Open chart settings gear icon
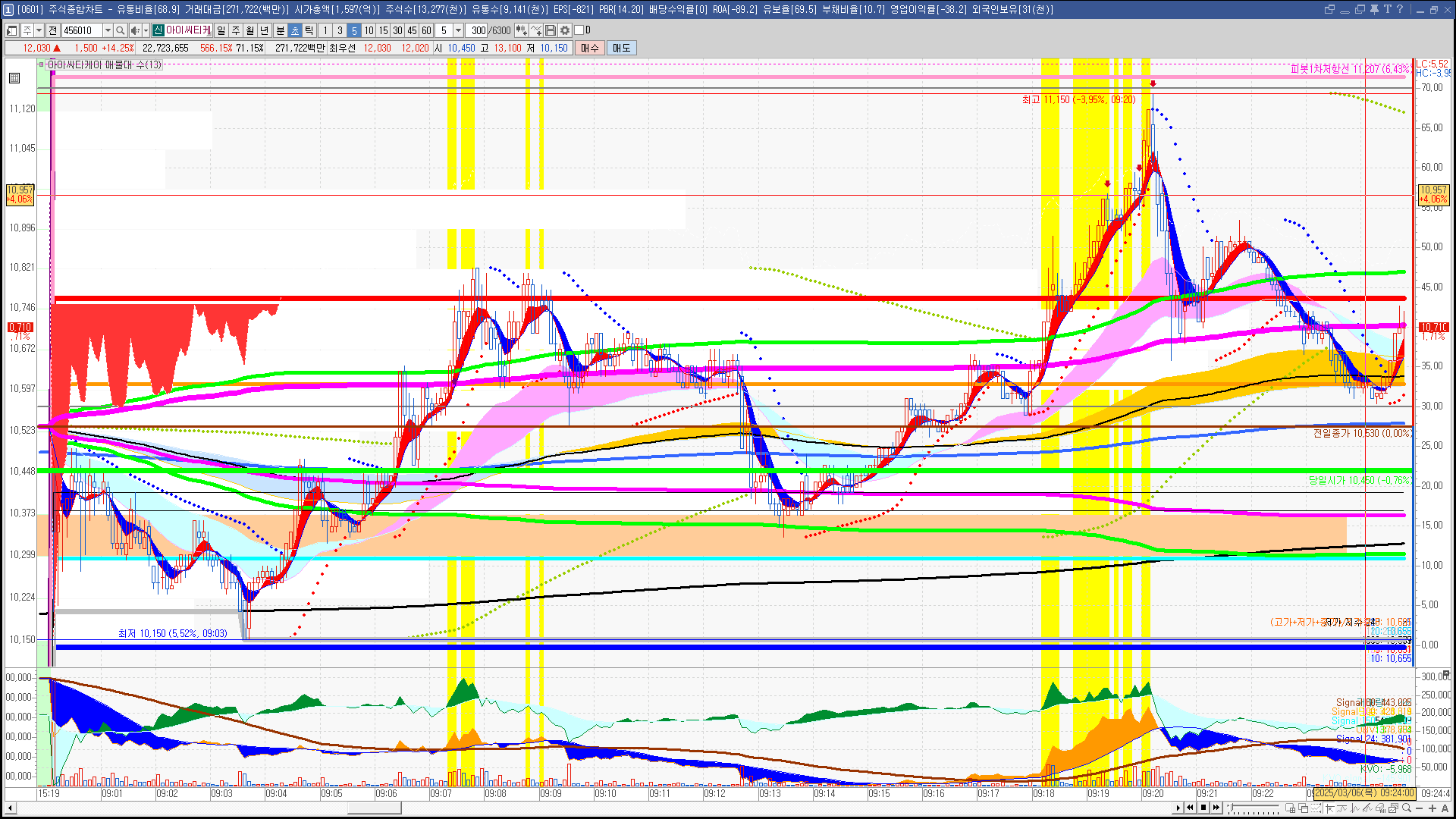 (x=565, y=30)
